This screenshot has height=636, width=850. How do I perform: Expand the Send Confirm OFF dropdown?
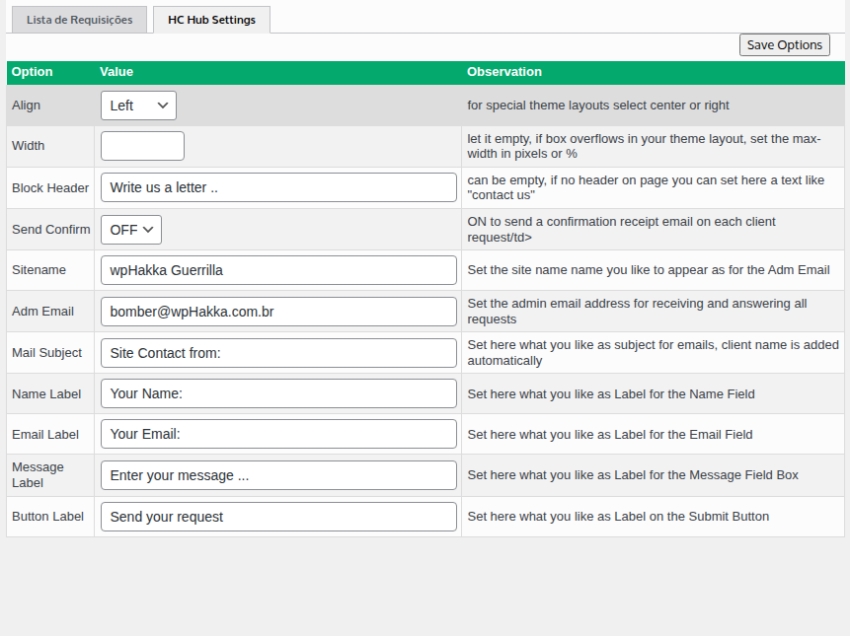(131, 229)
